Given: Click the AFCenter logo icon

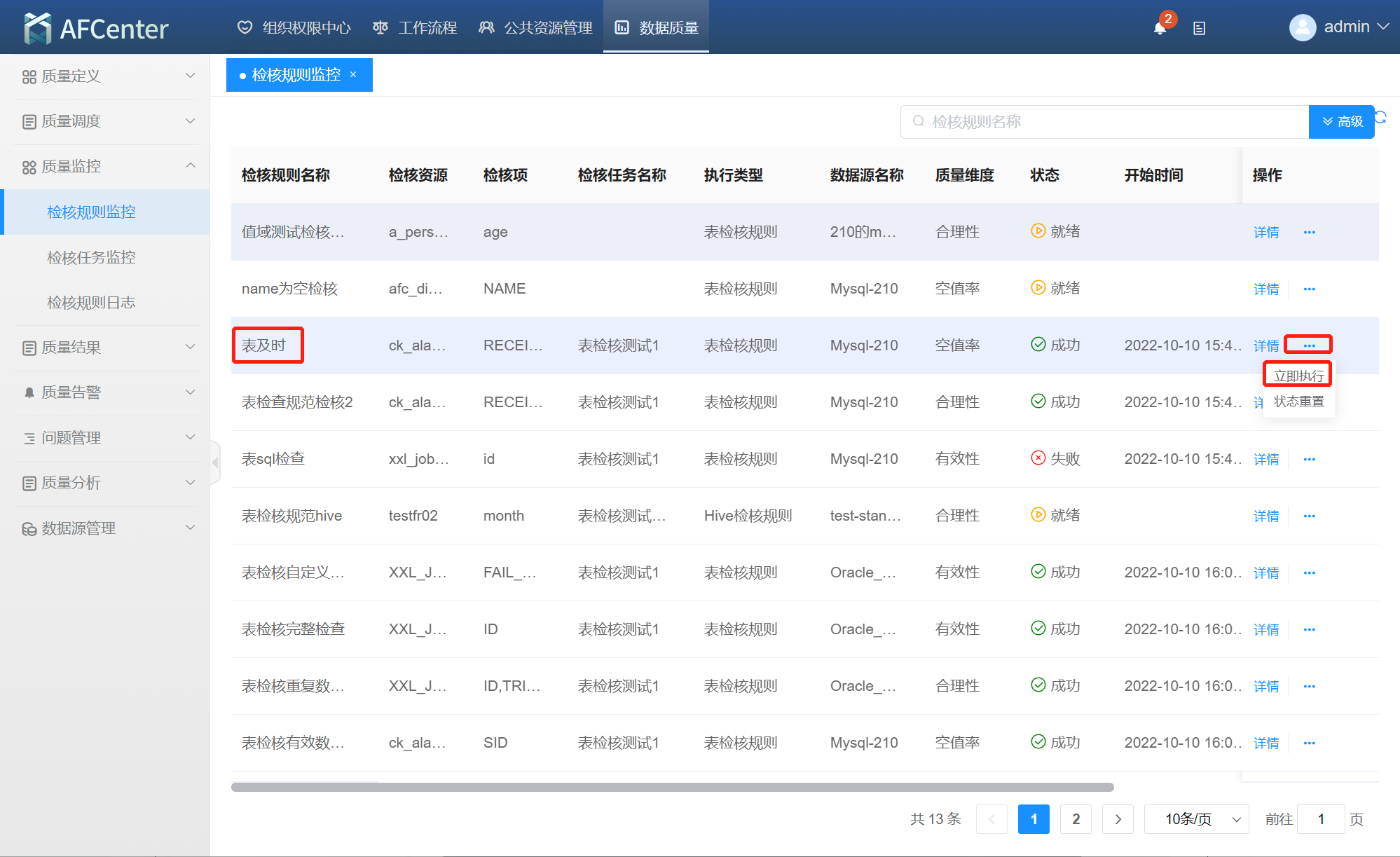Looking at the screenshot, I should (x=38, y=28).
